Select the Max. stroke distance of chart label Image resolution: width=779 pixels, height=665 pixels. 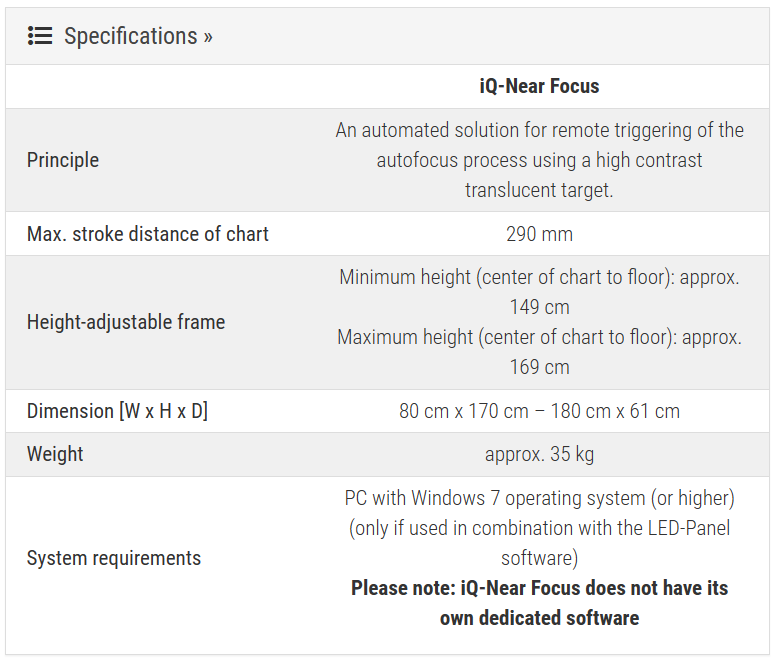pyautogui.click(x=148, y=234)
